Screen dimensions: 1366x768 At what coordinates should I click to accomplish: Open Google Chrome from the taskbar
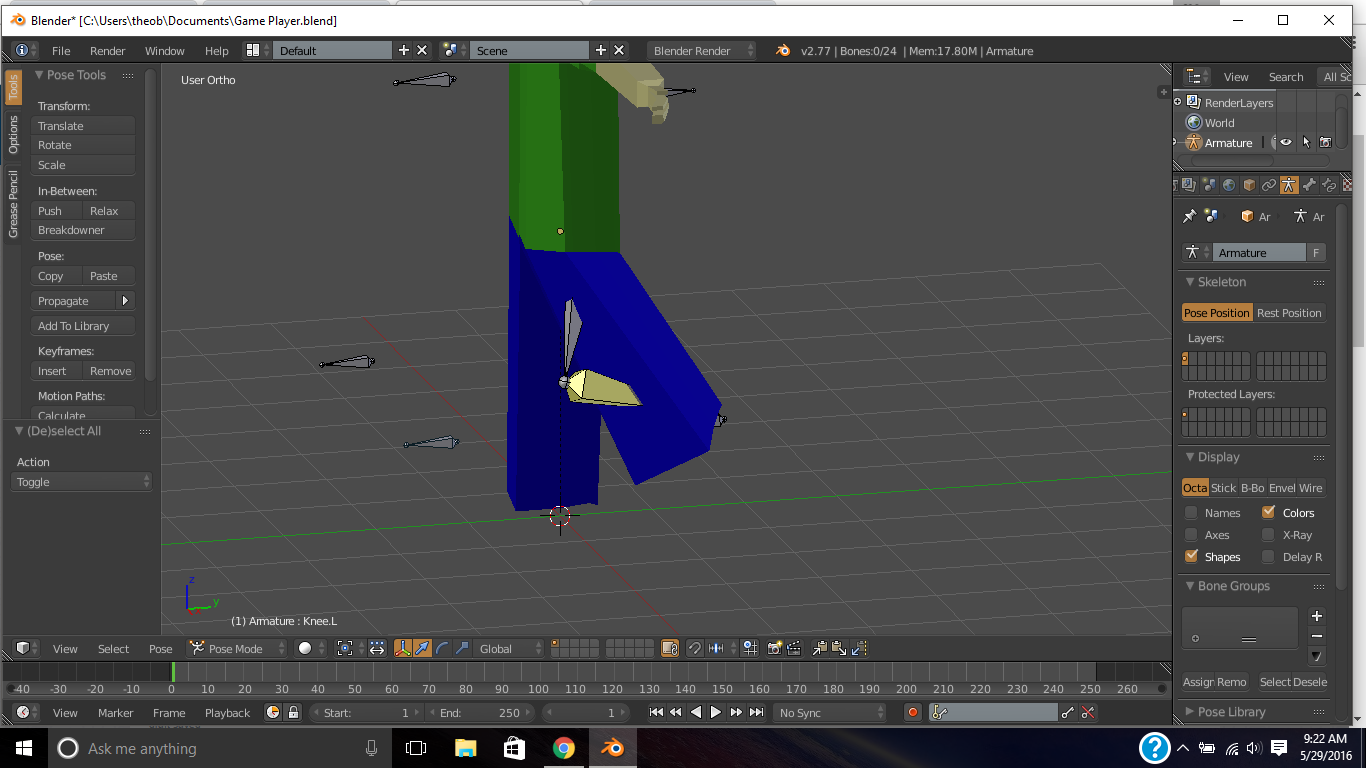[x=563, y=748]
